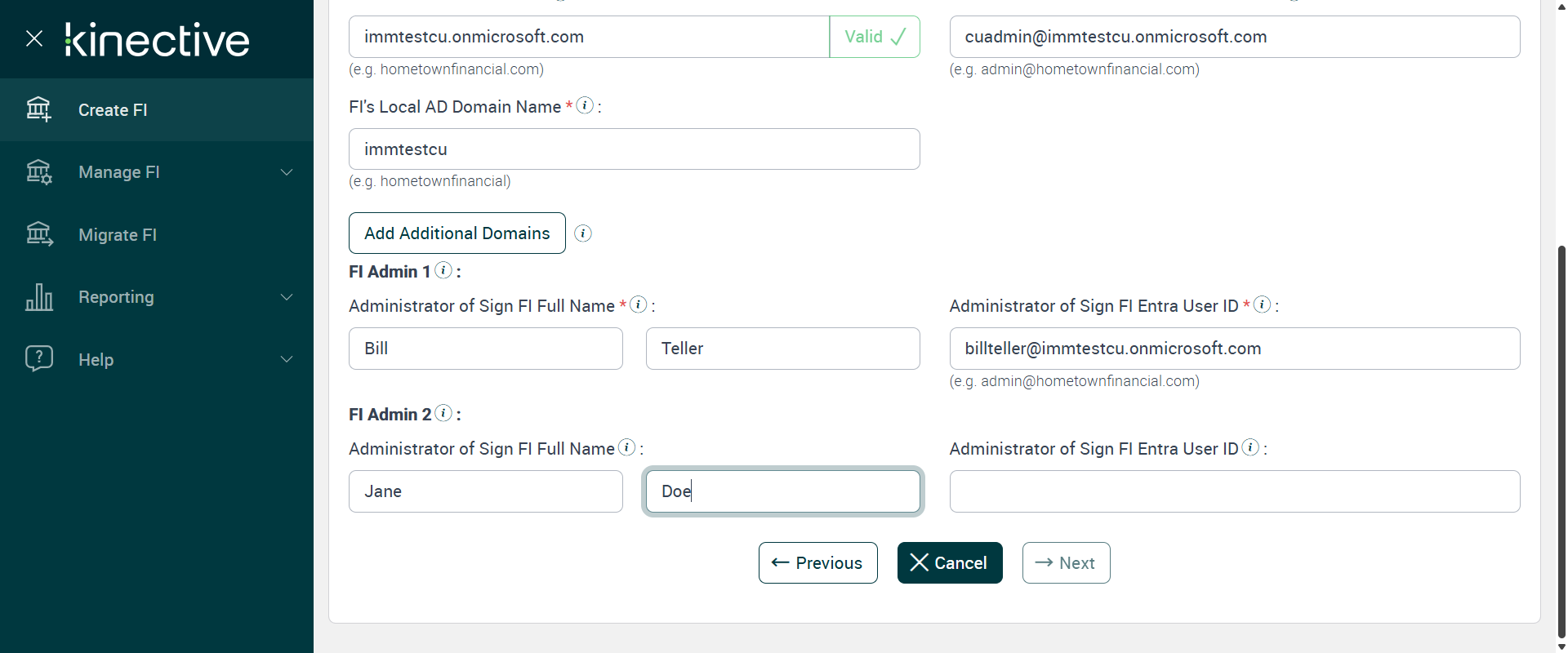The height and width of the screenshot is (653, 1568).
Task: Expand the Reporting menu chevron
Action: click(287, 297)
